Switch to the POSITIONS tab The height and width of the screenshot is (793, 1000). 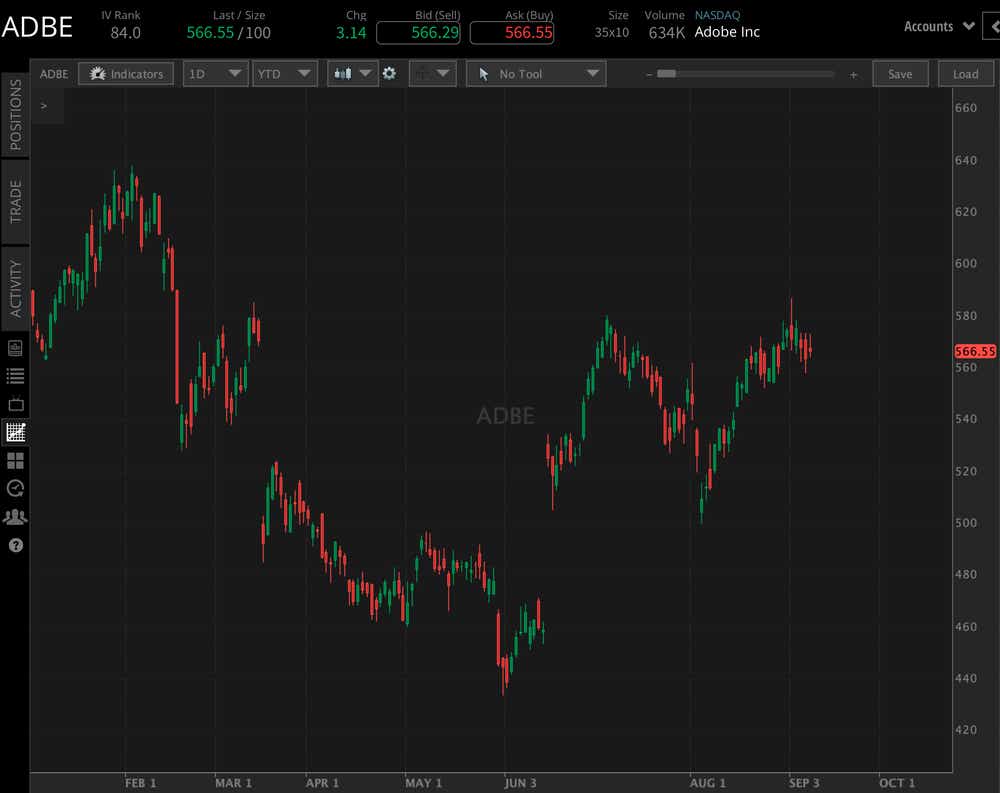click(x=13, y=117)
